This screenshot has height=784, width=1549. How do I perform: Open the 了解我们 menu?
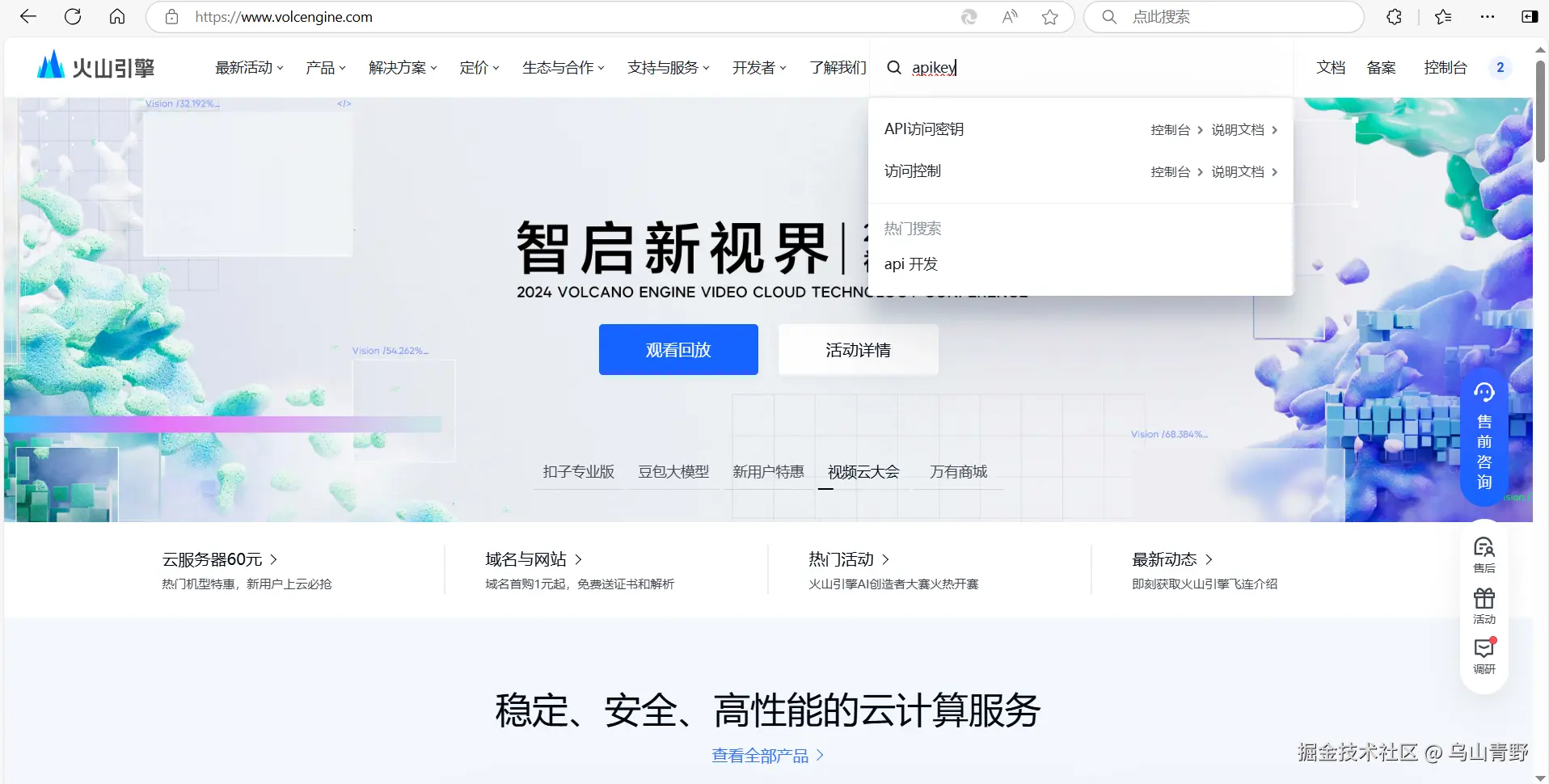(838, 68)
